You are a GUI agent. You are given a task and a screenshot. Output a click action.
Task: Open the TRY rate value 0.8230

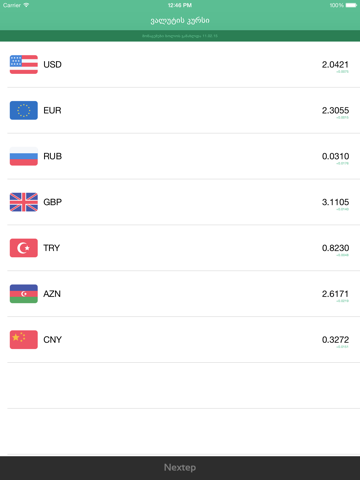335,248
